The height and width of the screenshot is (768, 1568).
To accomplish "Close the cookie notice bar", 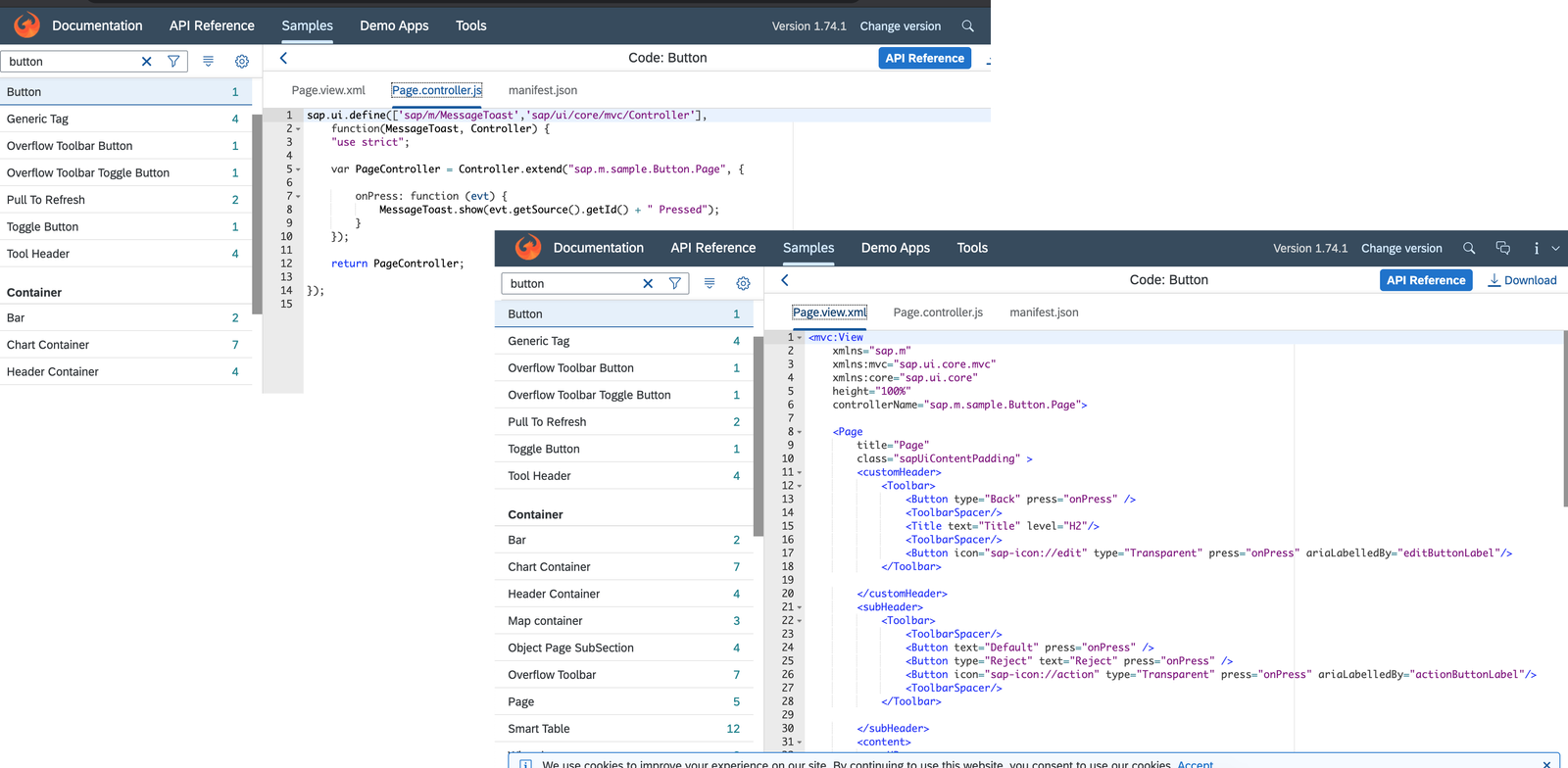I will pos(1546,764).
